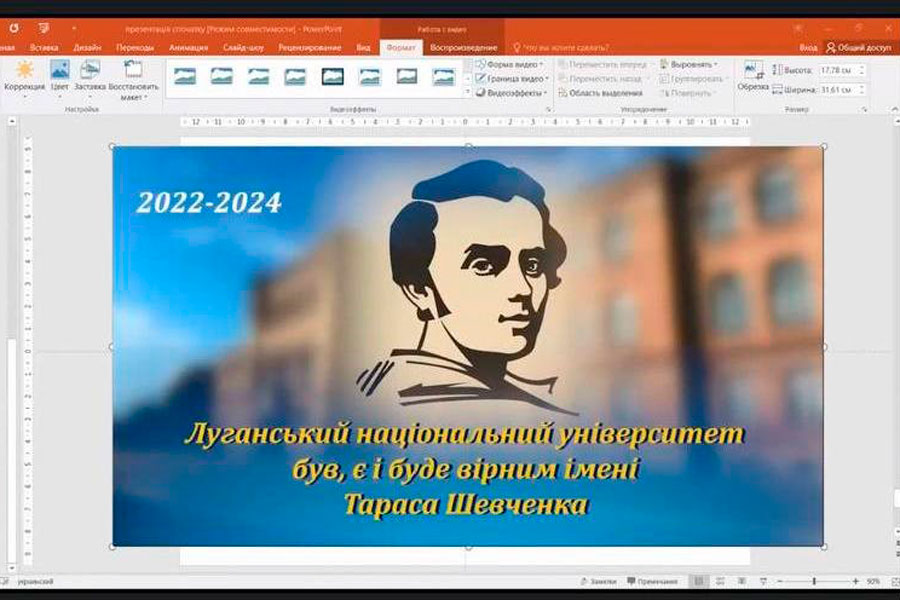Click the Общий доступ (Share) button

(x=859, y=48)
